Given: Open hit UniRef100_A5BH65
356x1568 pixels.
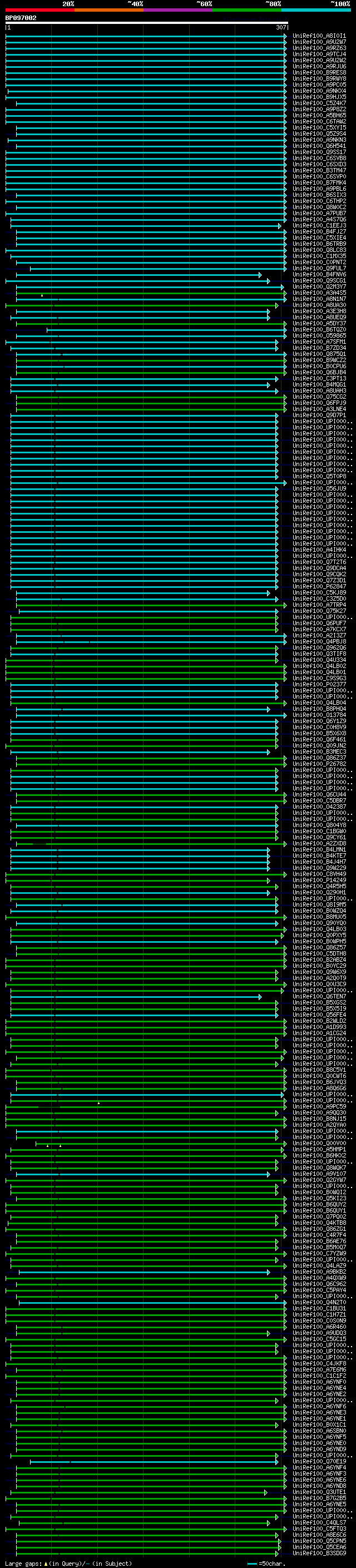Looking at the screenshot, I should 319,116.
